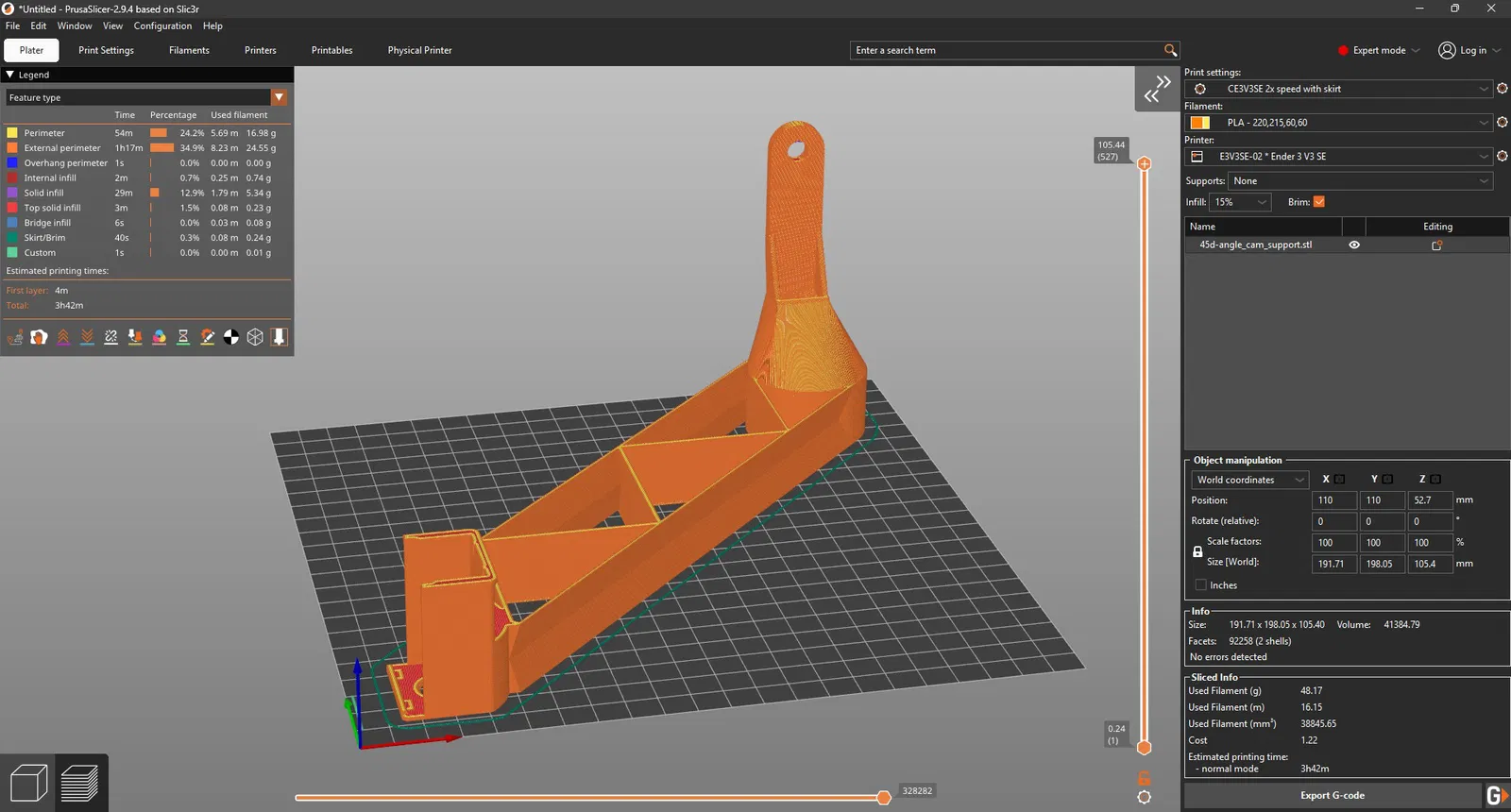Switch to 3D editor view cube icon
This screenshot has height=812, width=1511.
point(28,784)
